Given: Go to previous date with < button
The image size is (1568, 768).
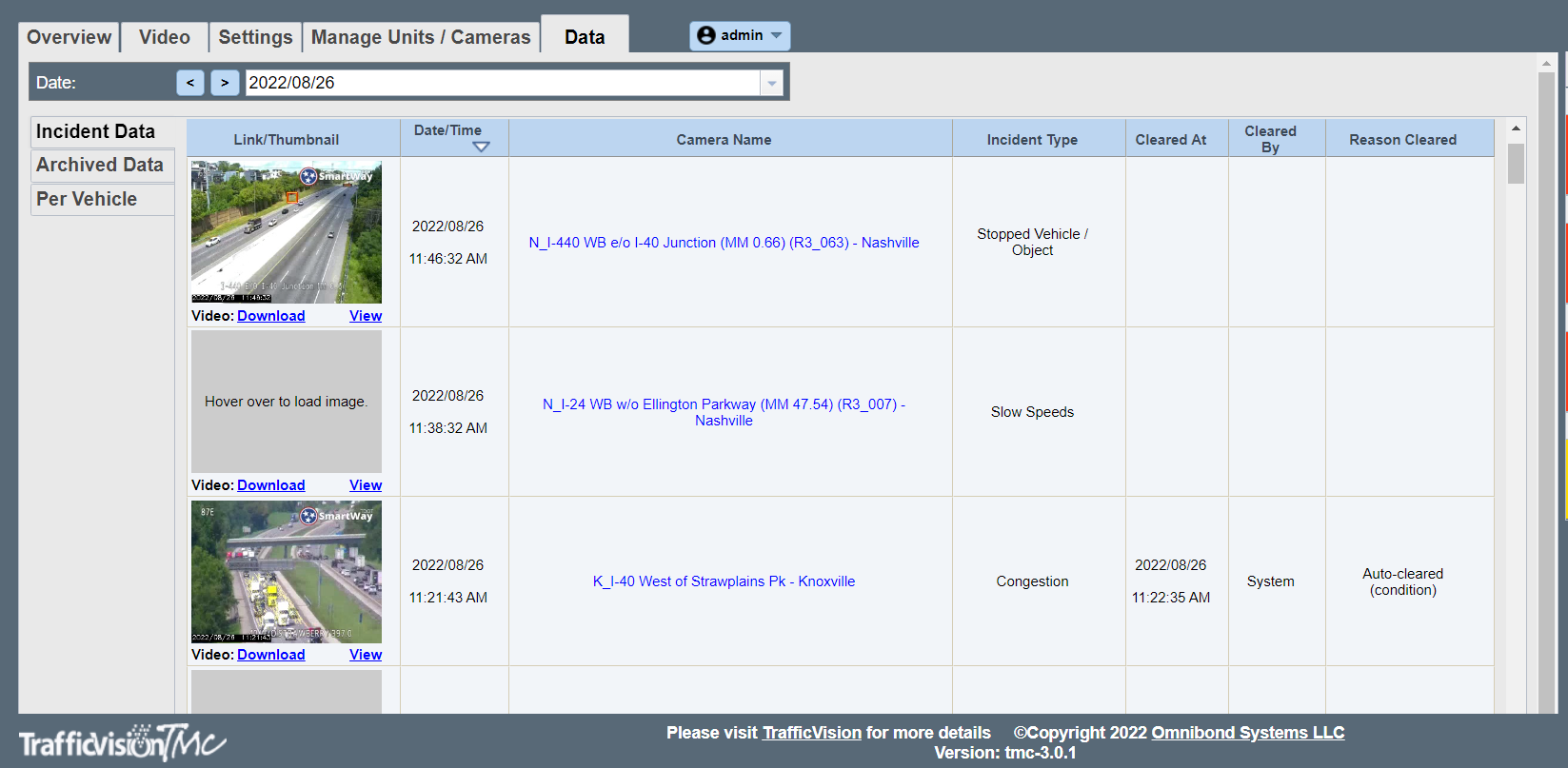Looking at the screenshot, I should coord(190,83).
